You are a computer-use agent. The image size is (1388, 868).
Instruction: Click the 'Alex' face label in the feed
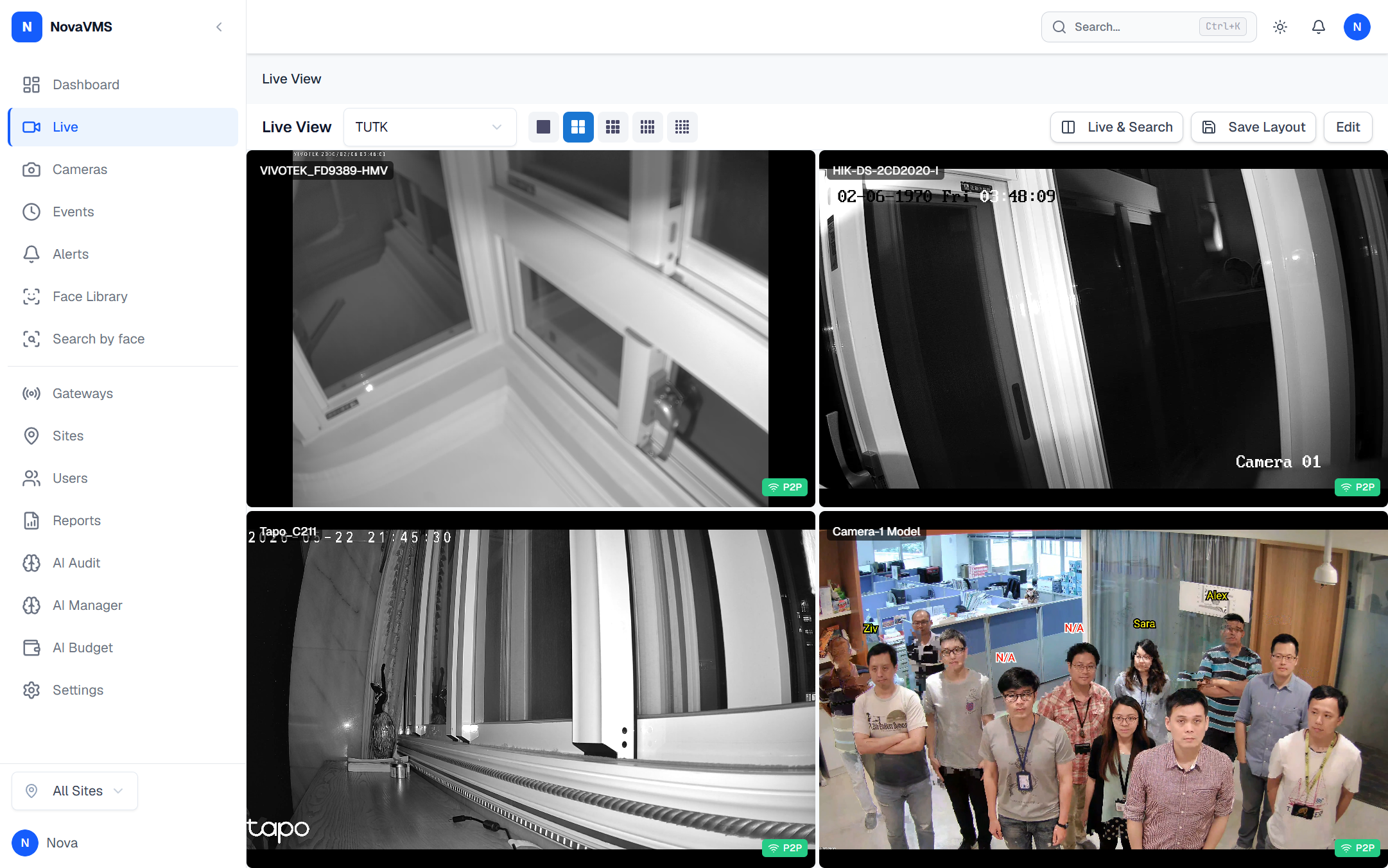click(1217, 596)
